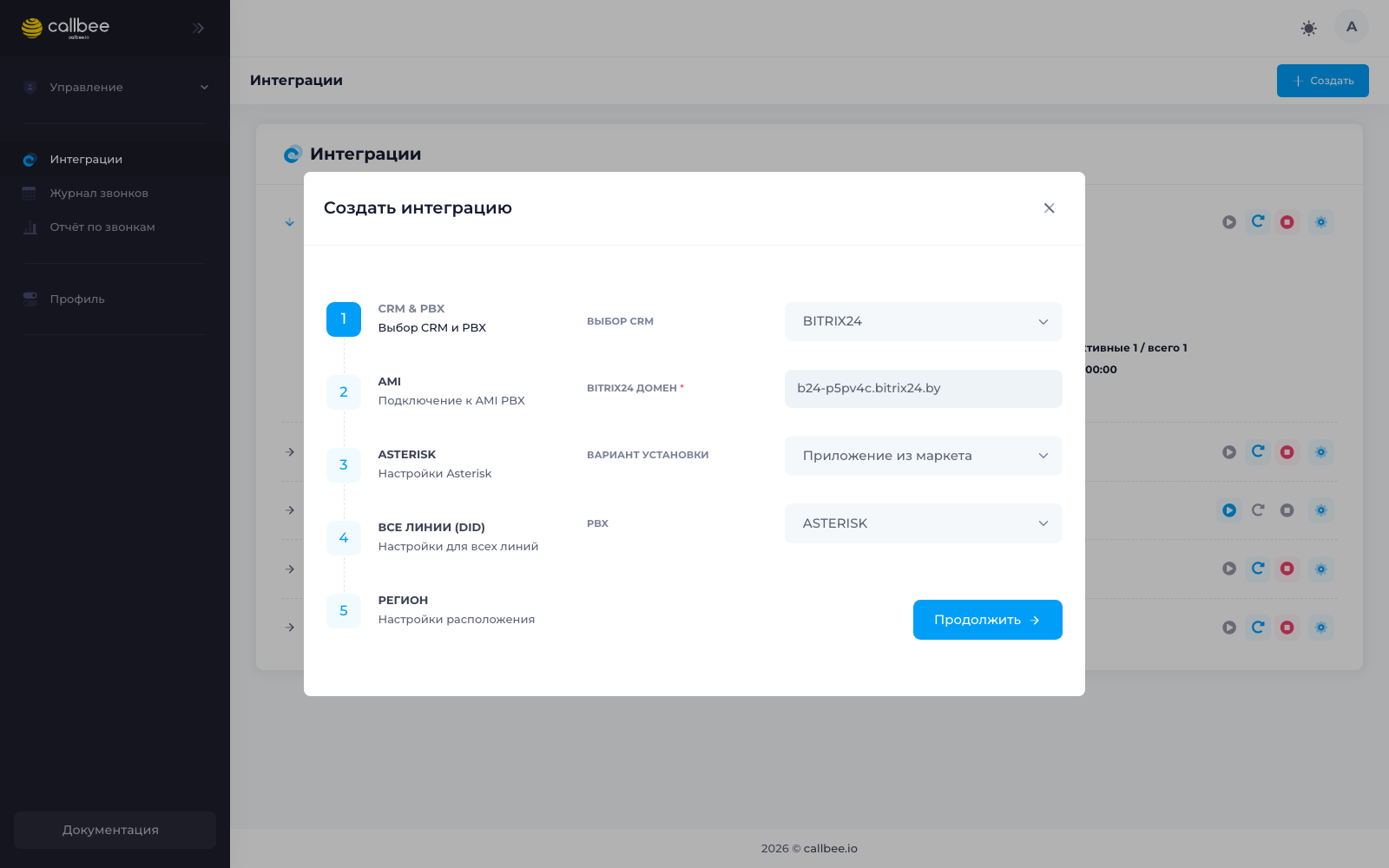Open settings gear of last integration row
The image size is (1389, 868).
click(x=1321, y=628)
